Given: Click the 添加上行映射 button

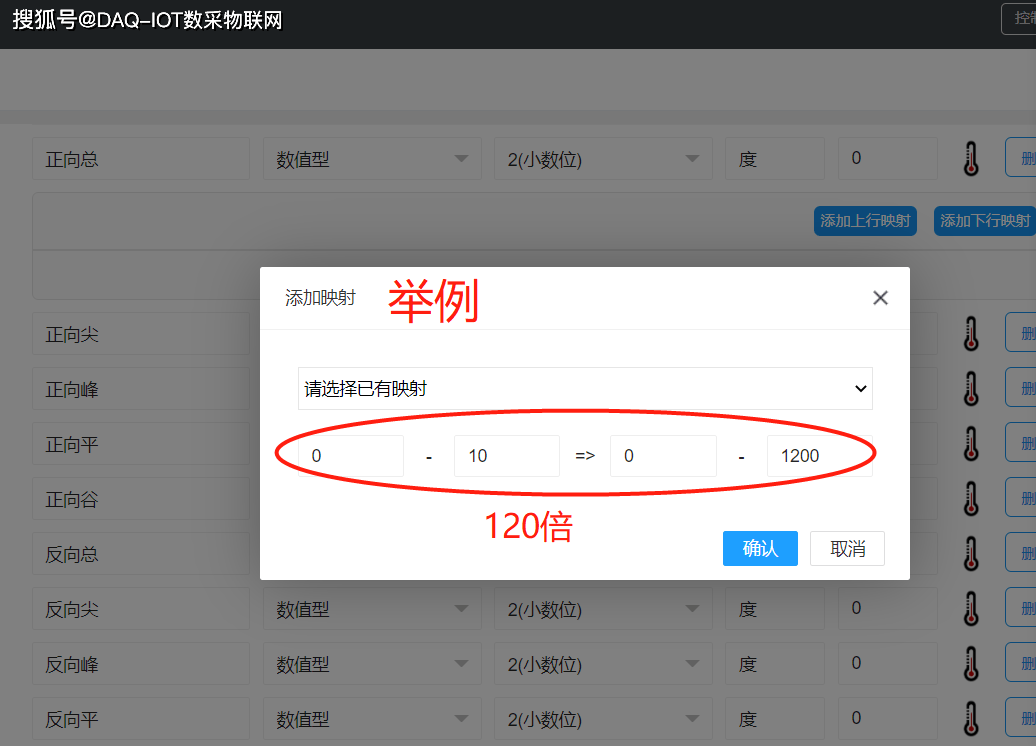Looking at the screenshot, I should point(864,220).
